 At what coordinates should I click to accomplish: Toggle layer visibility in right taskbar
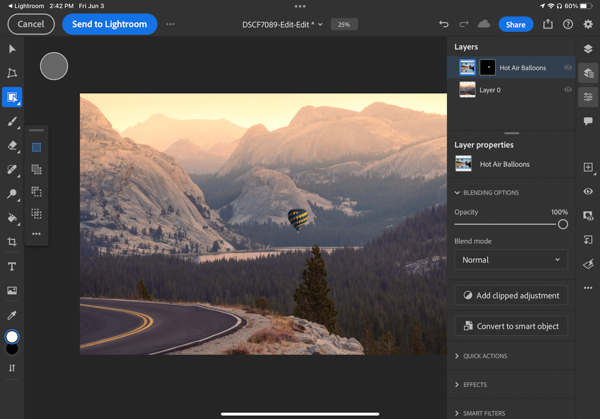click(x=588, y=191)
